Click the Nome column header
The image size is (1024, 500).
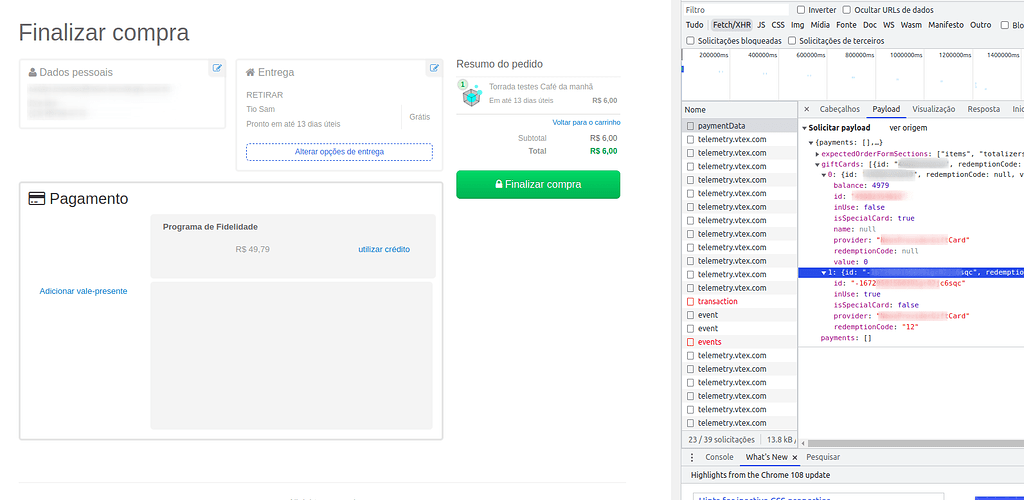pos(739,110)
